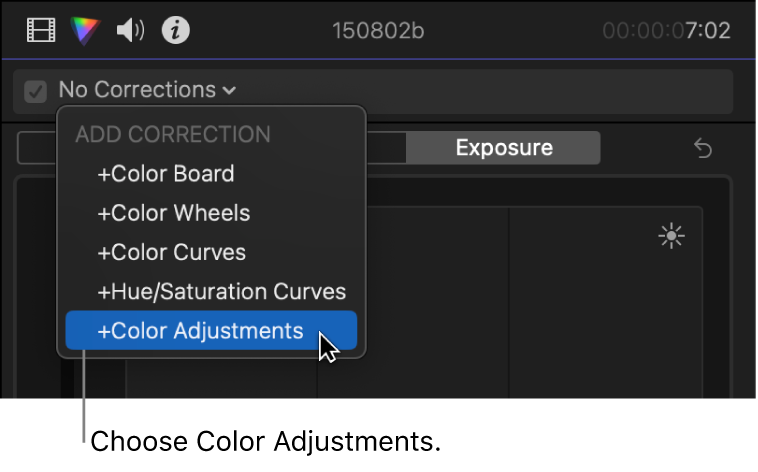Click the brightness sun icon
This screenshot has width=758, height=472.
tap(671, 236)
